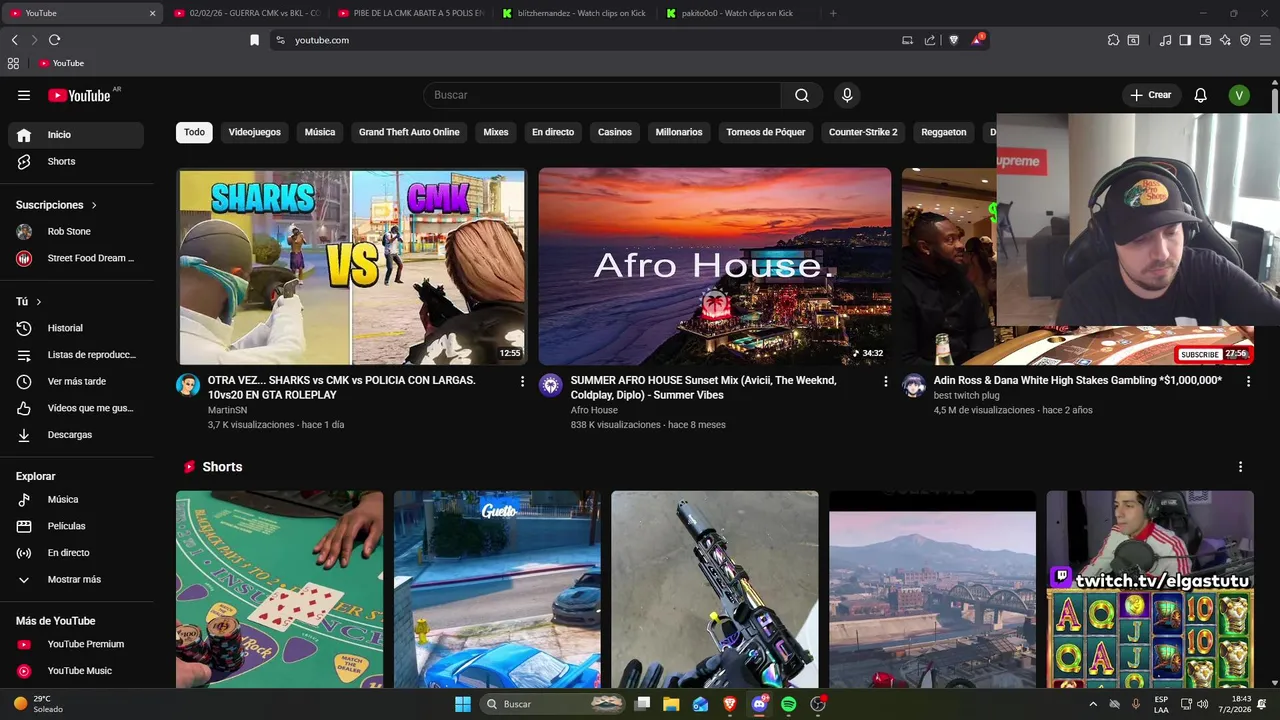
Task: Open options menu for Adin Ross video
Action: click(x=1248, y=381)
